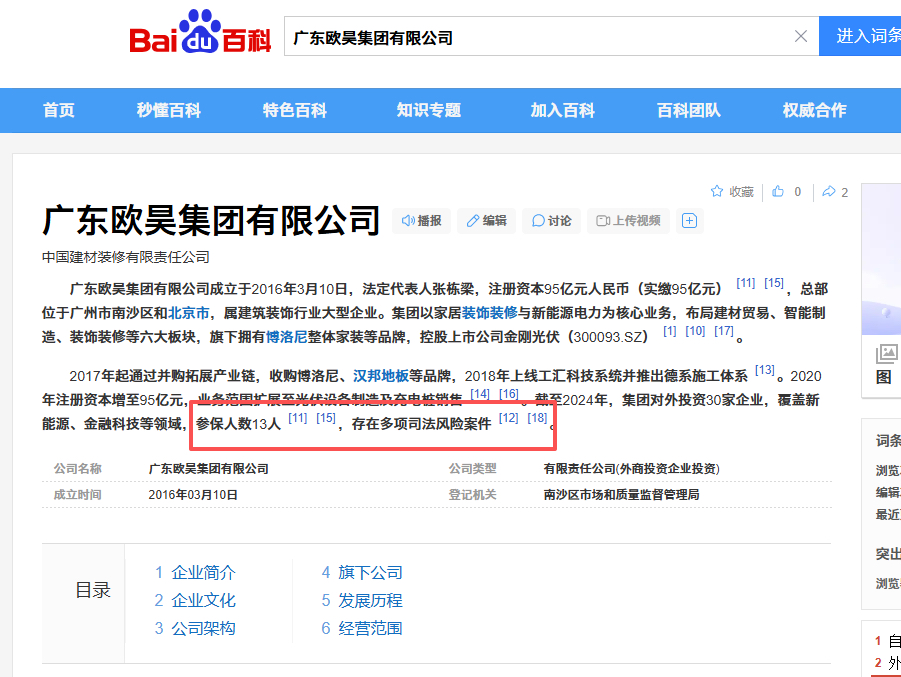Open the 加入百科 nav item

tap(563, 110)
